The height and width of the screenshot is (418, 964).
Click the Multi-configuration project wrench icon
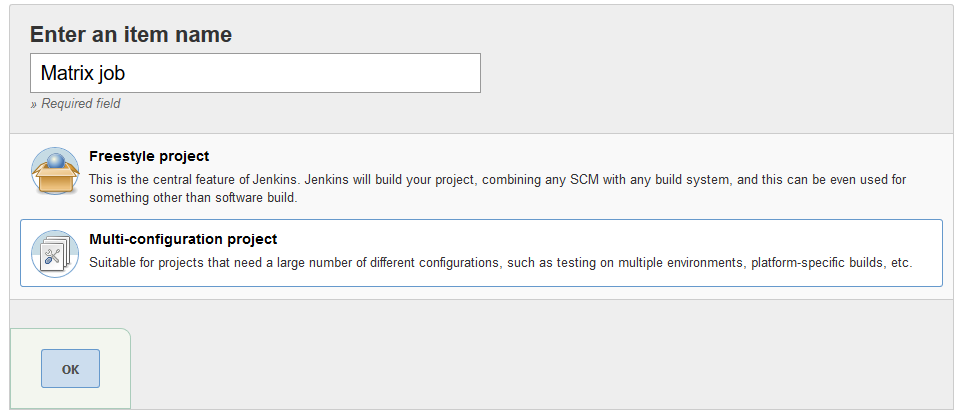[x=55, y=254]
